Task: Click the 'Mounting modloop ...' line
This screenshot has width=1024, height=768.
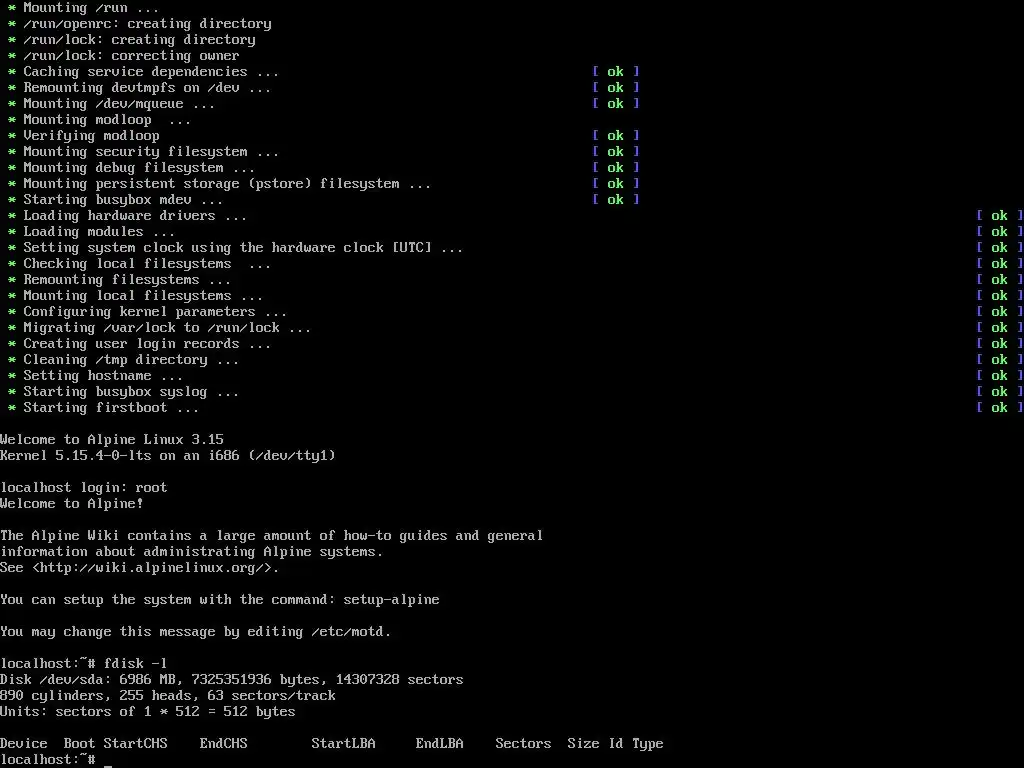Action: click(x=100, y=120)
